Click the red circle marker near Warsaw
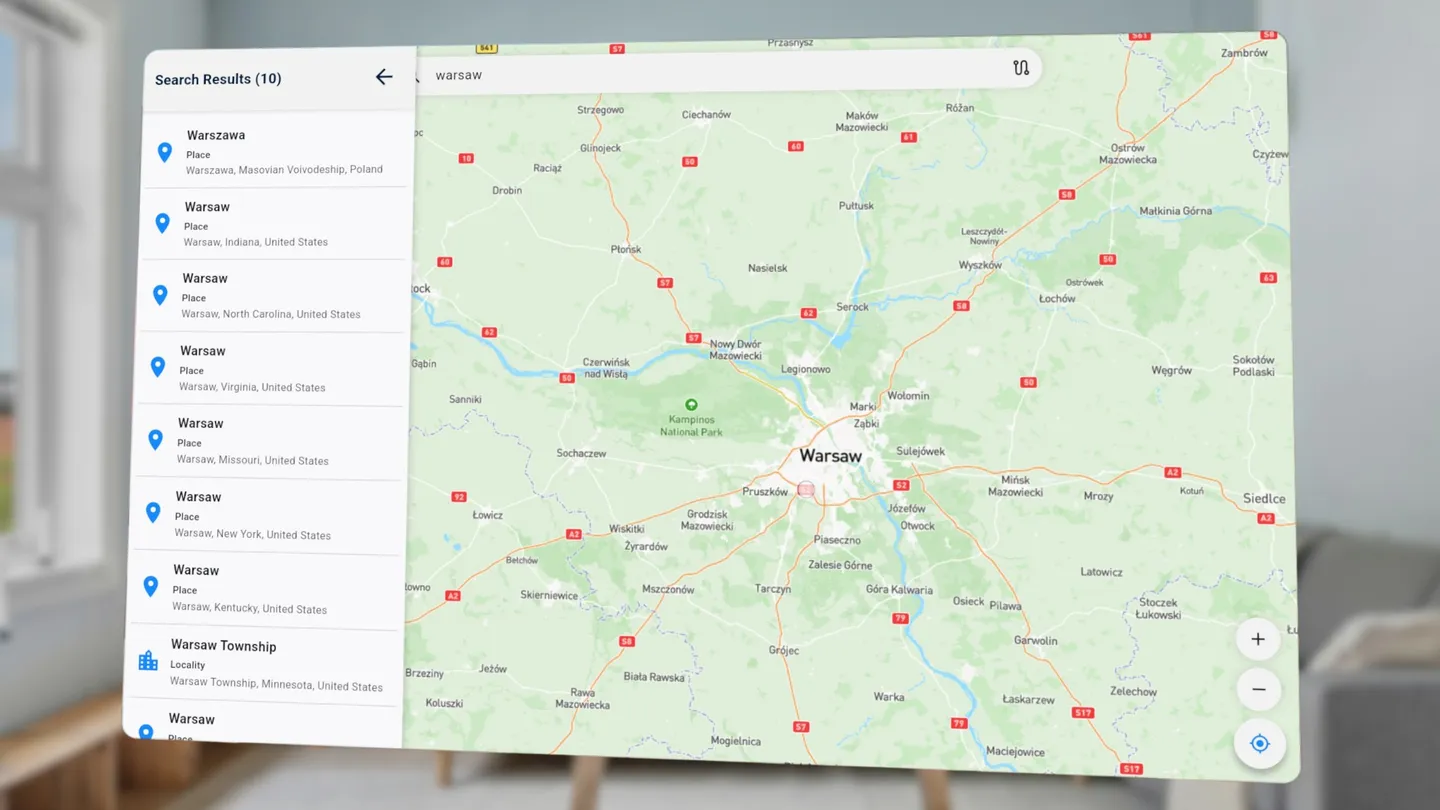Image resolution: width=1440 pixels, height=810 pixels. [806, 489]
